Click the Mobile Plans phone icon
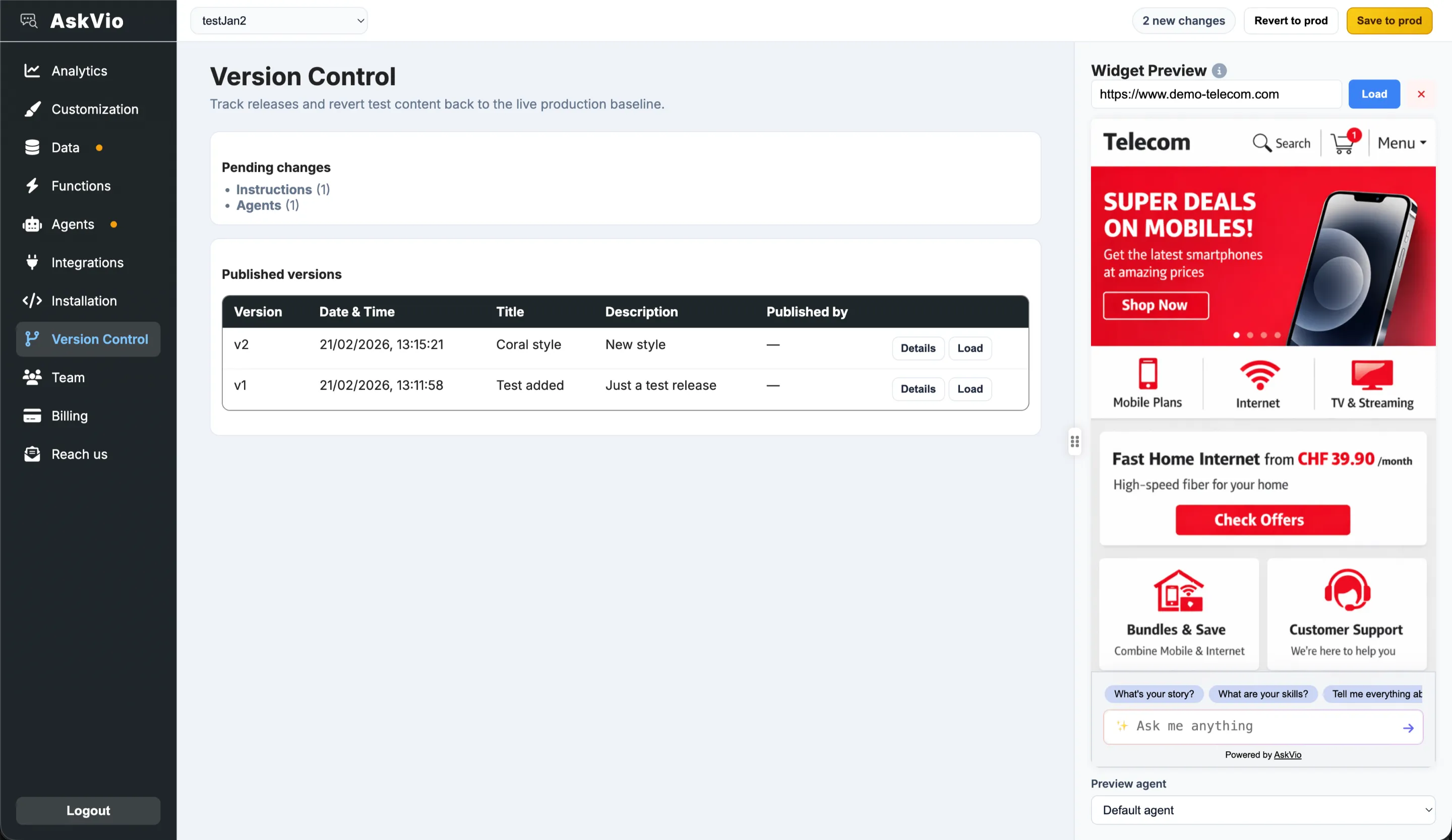Viewport: 1452px width, 840px height. pyautogui.click(x=1148, y=373)
